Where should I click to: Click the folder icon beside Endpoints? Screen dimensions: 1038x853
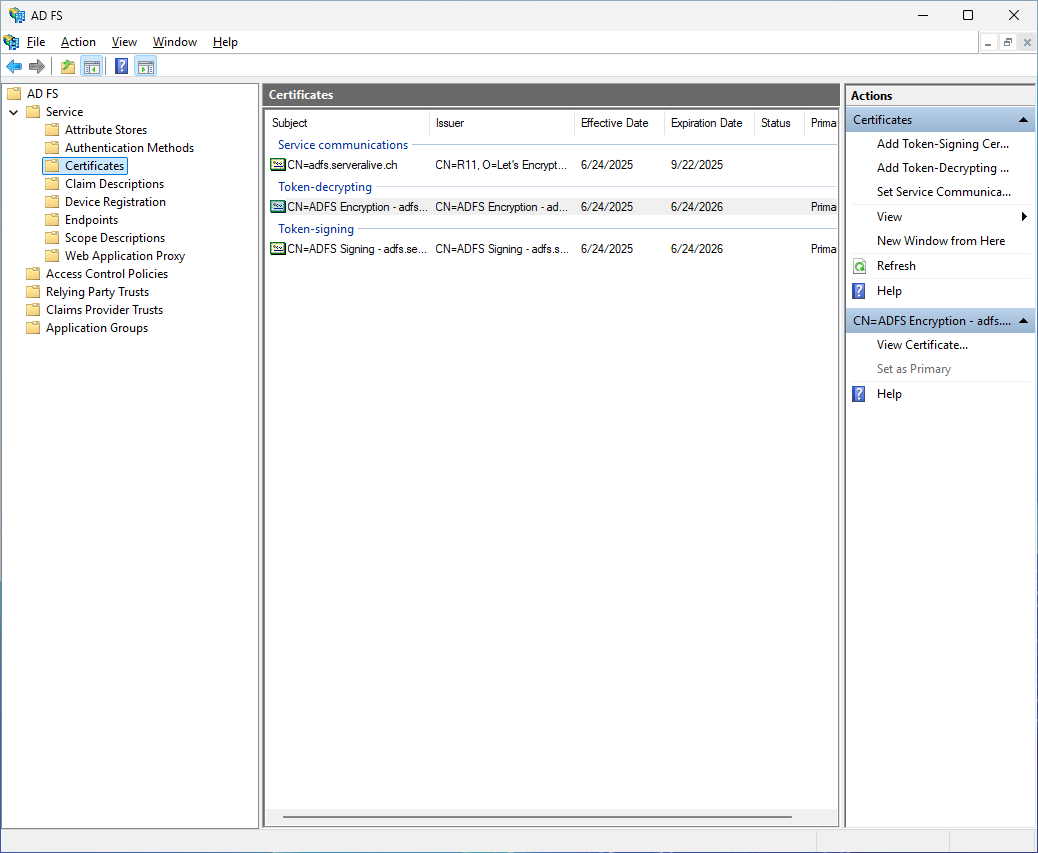tap(52, 220)
